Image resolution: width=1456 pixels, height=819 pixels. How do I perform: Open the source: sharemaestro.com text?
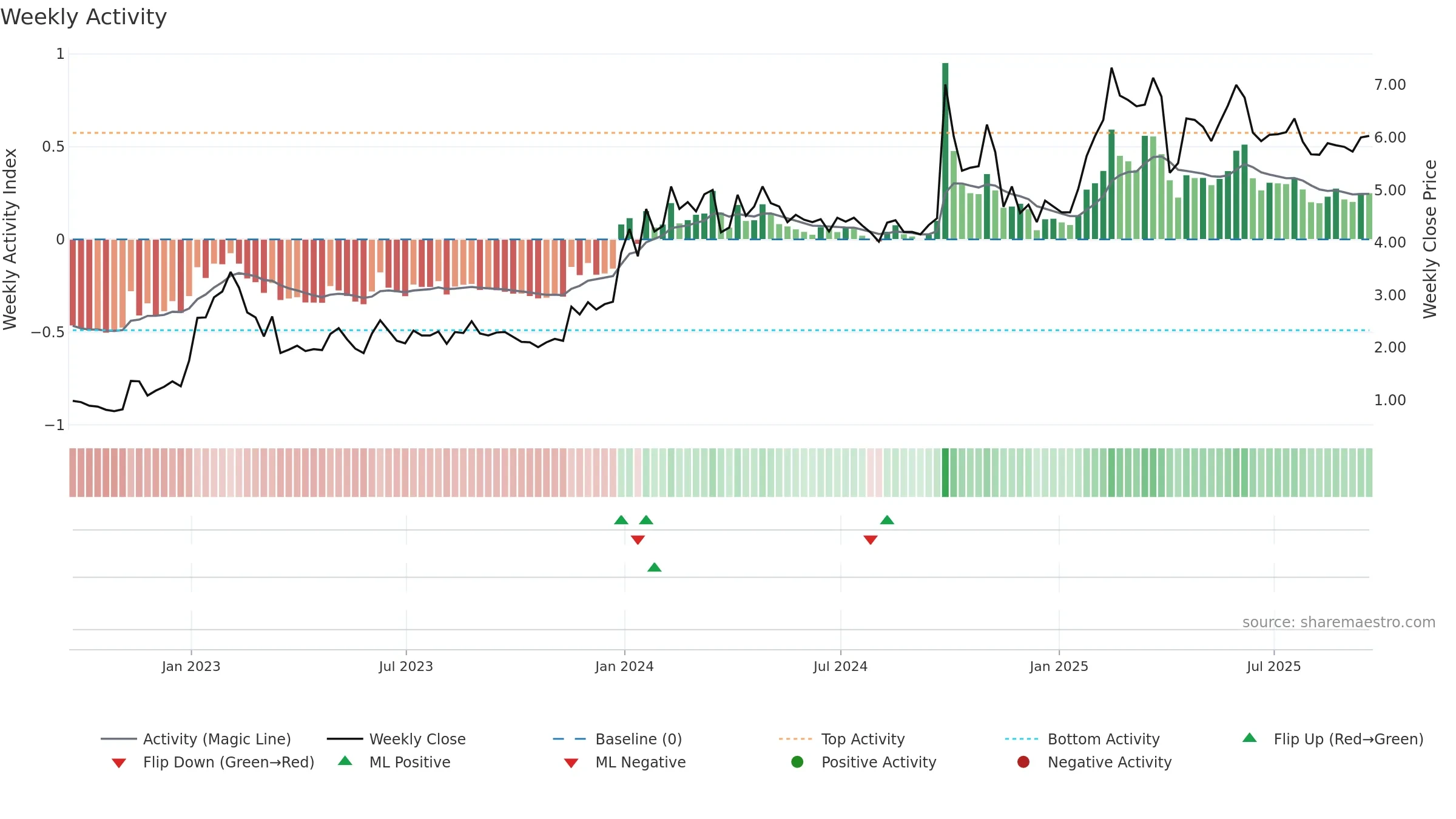pos(1339,622)
